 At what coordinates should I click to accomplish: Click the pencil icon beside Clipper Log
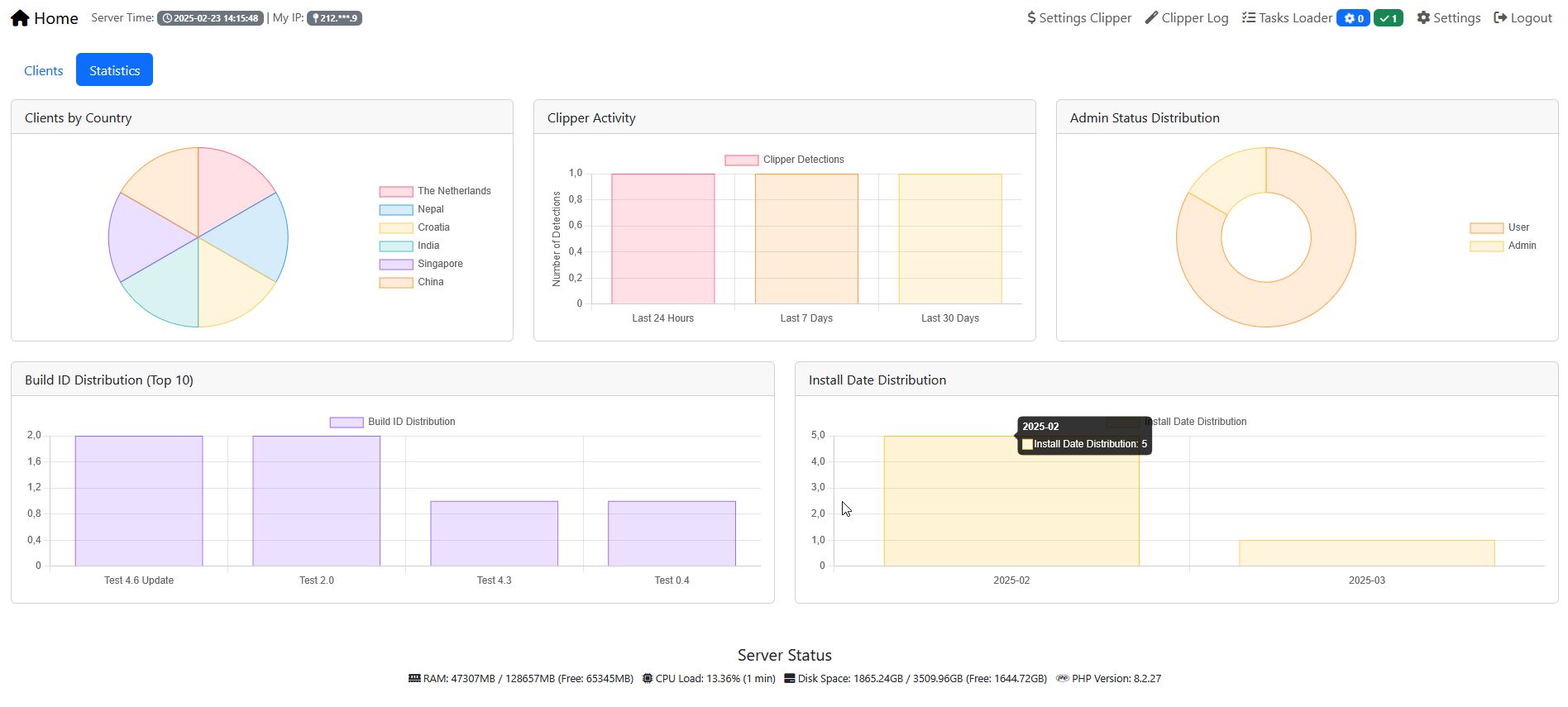click(1151, 18)
